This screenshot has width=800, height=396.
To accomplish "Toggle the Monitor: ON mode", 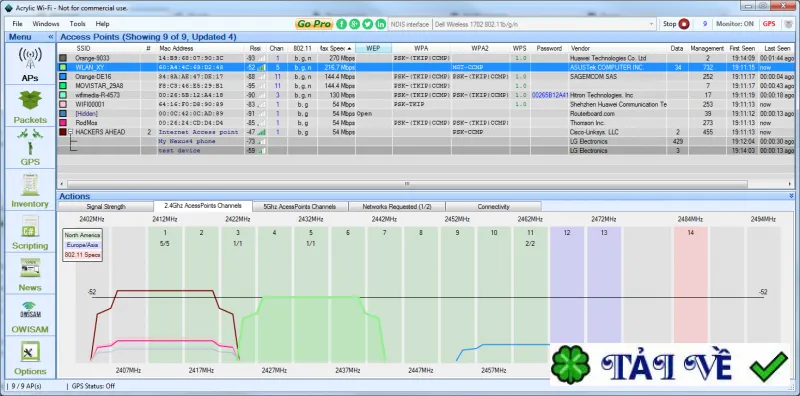I will point(735,24).
